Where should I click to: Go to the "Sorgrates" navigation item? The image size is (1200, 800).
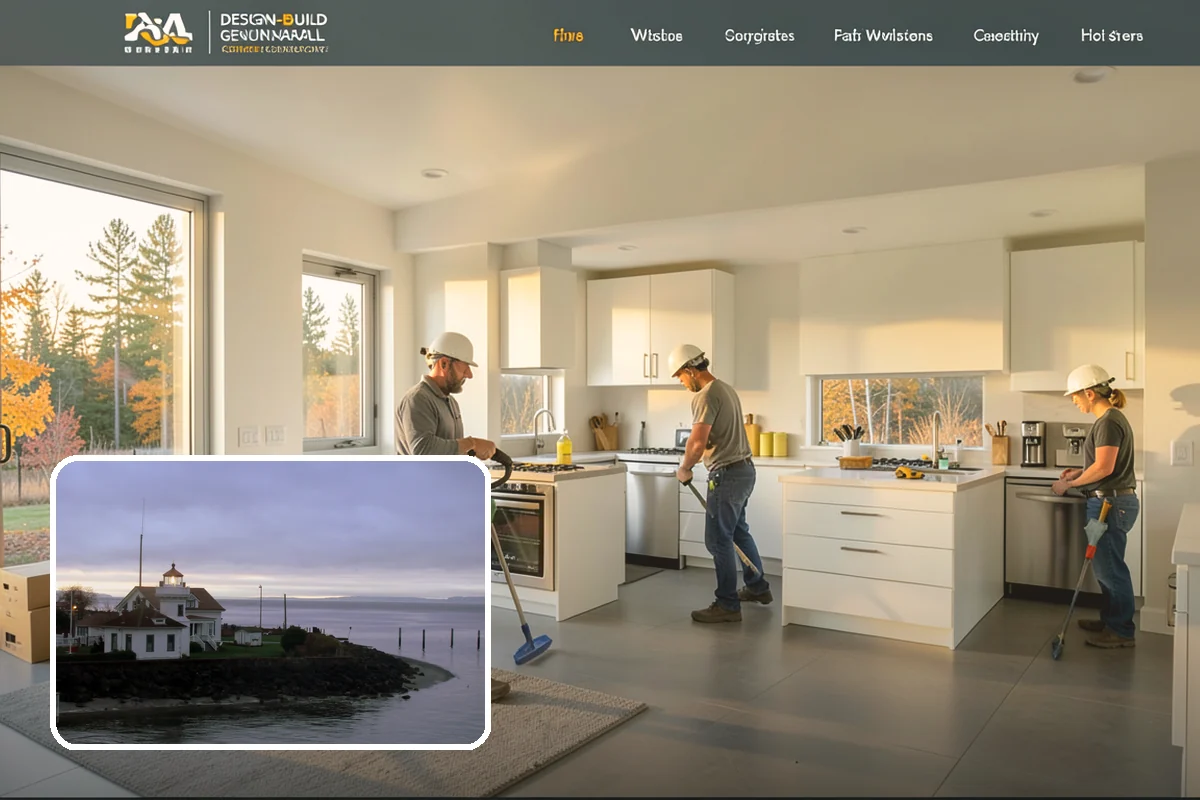pyautogui.click(x=760, y=36)
